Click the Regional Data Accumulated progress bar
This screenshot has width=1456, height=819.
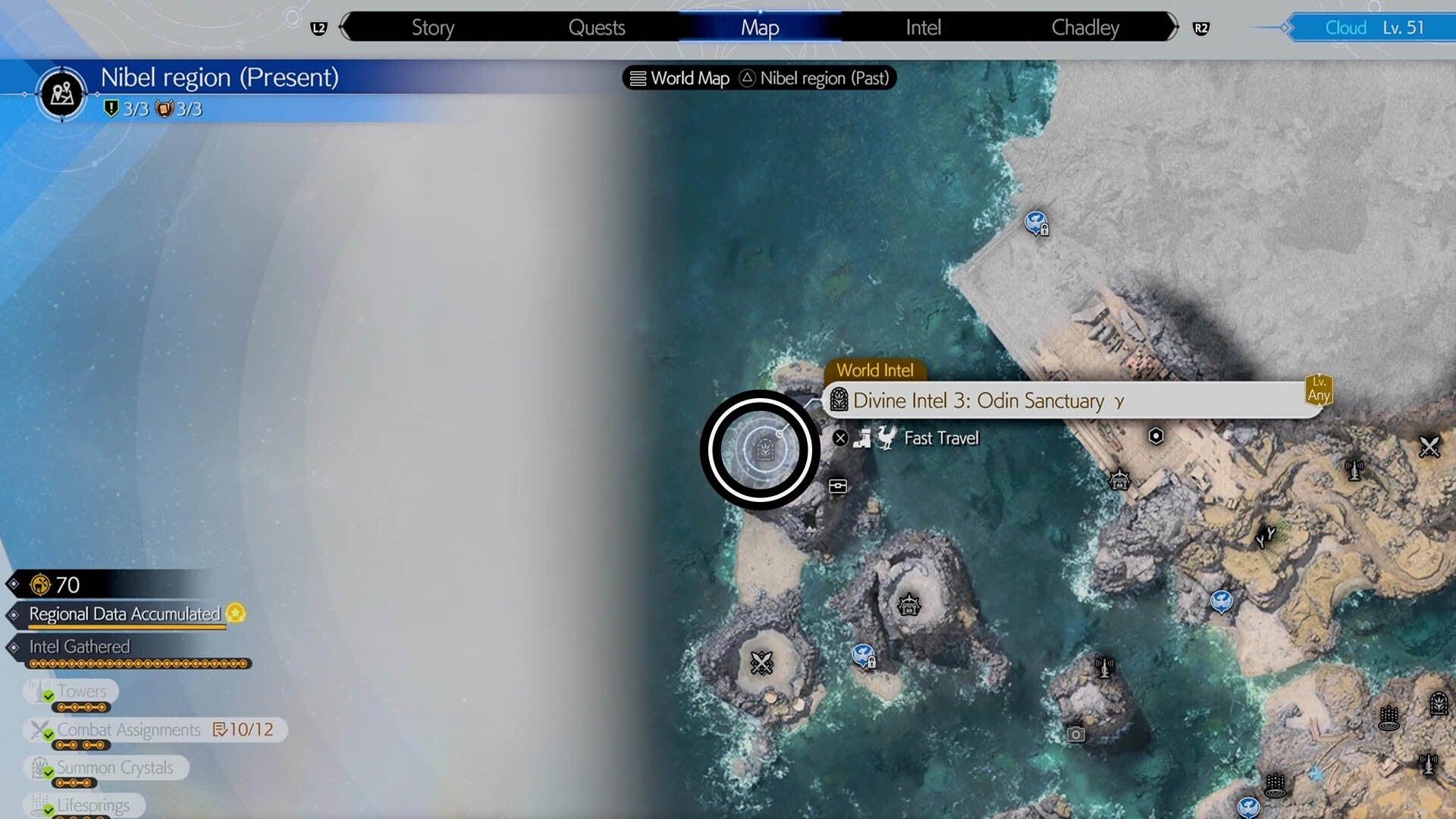coord(124,615)
